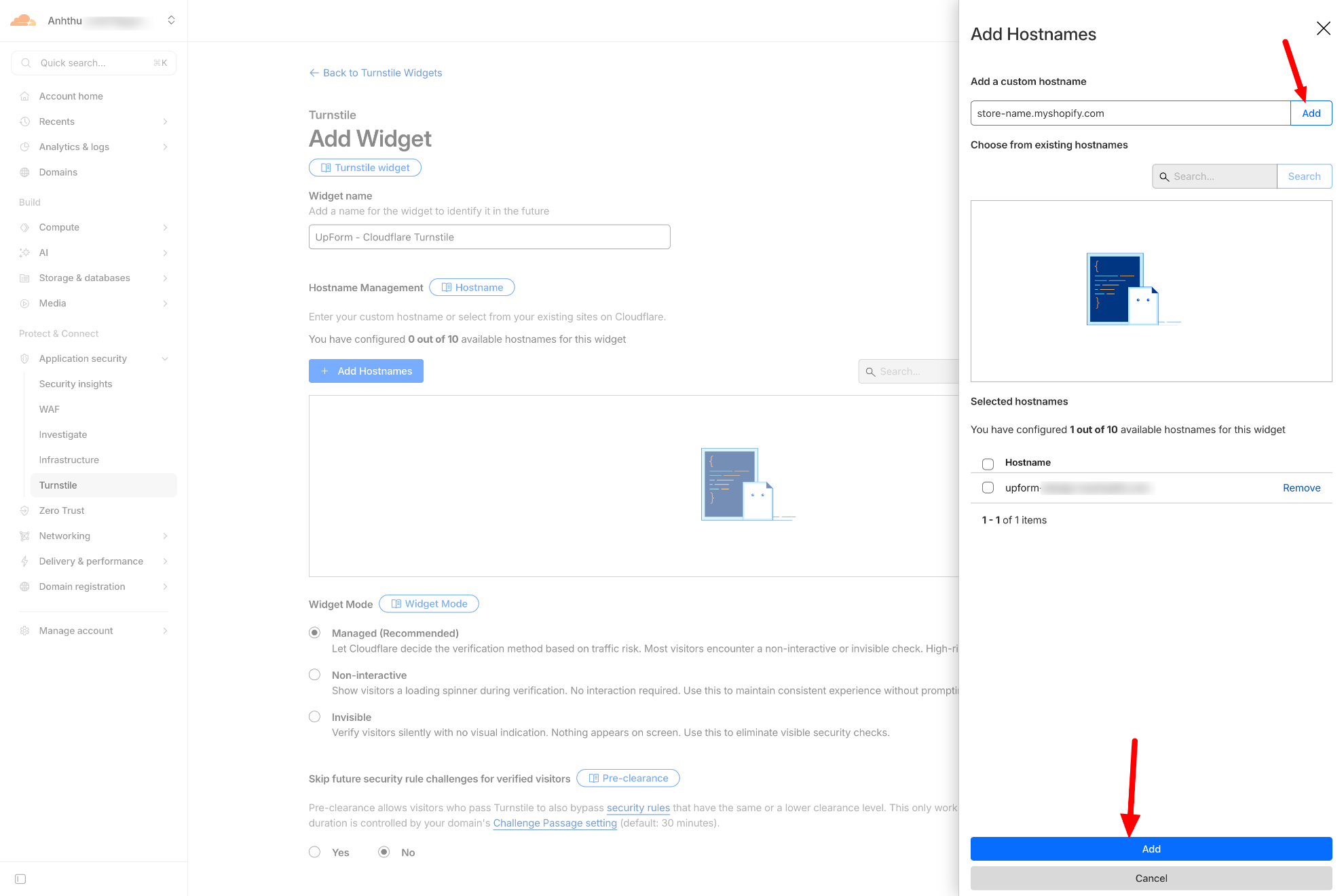The image size is (1344, 896).
Task: Cancel adding hostnames
Action: 1151,878
